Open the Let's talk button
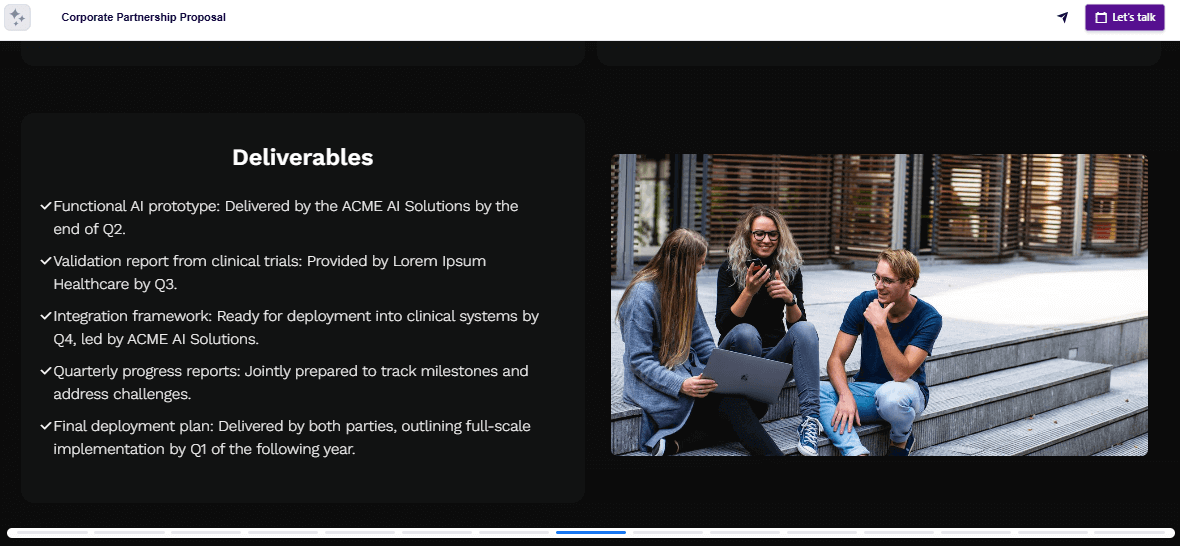Viewport: 1180px width, 546px height. (x=1124, y=17)
